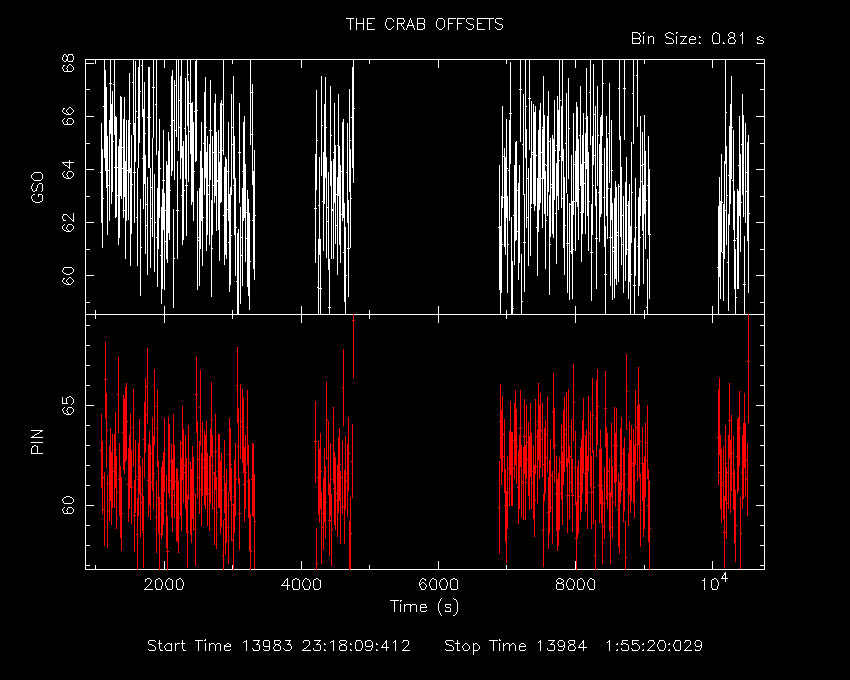
Task: Click the GSO y-axis value "60"
Action: point(68,275)
